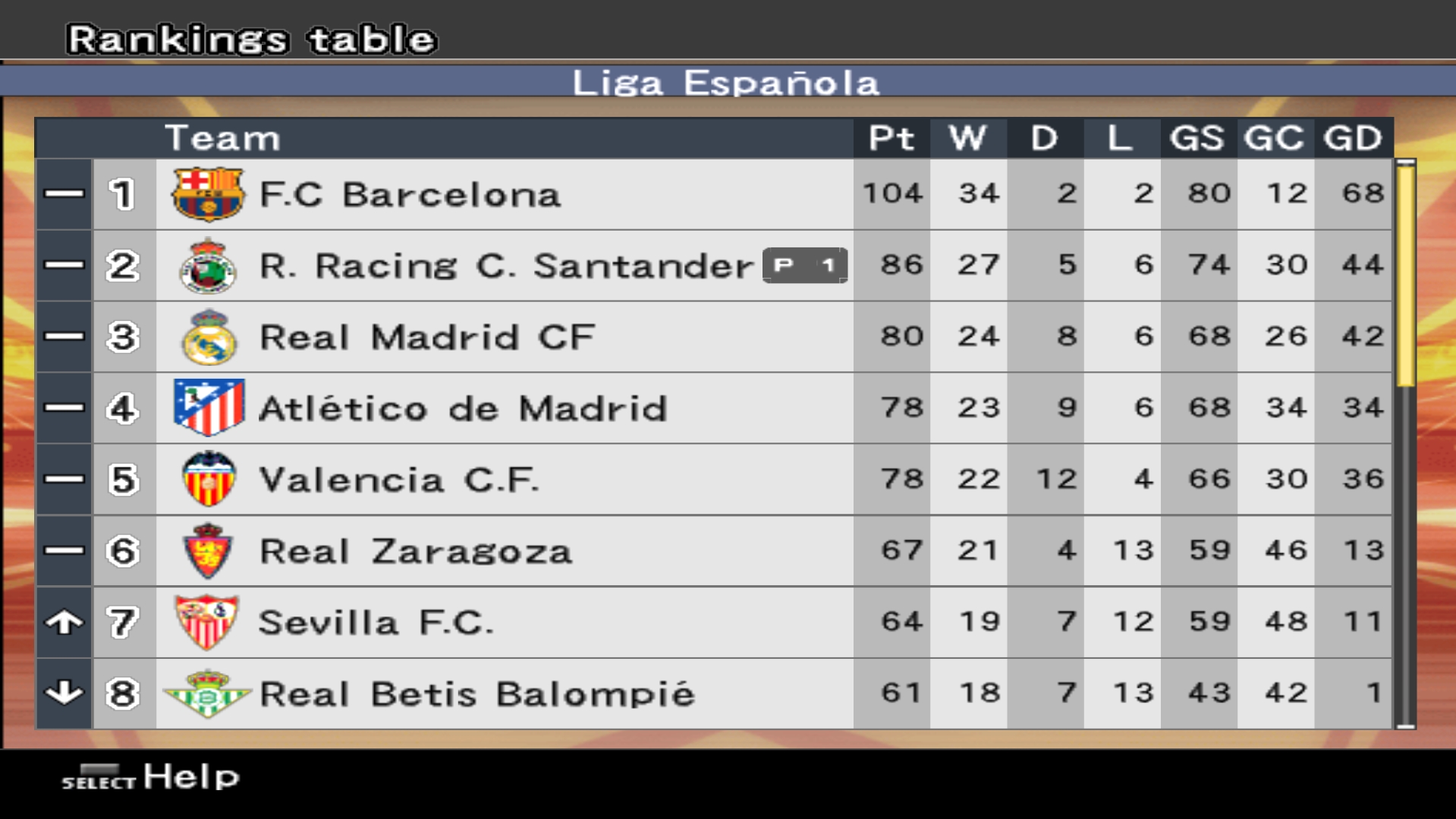Click the SELECT Help prompt
Screen dimensions: 1456x819
[x=150, y=777]
